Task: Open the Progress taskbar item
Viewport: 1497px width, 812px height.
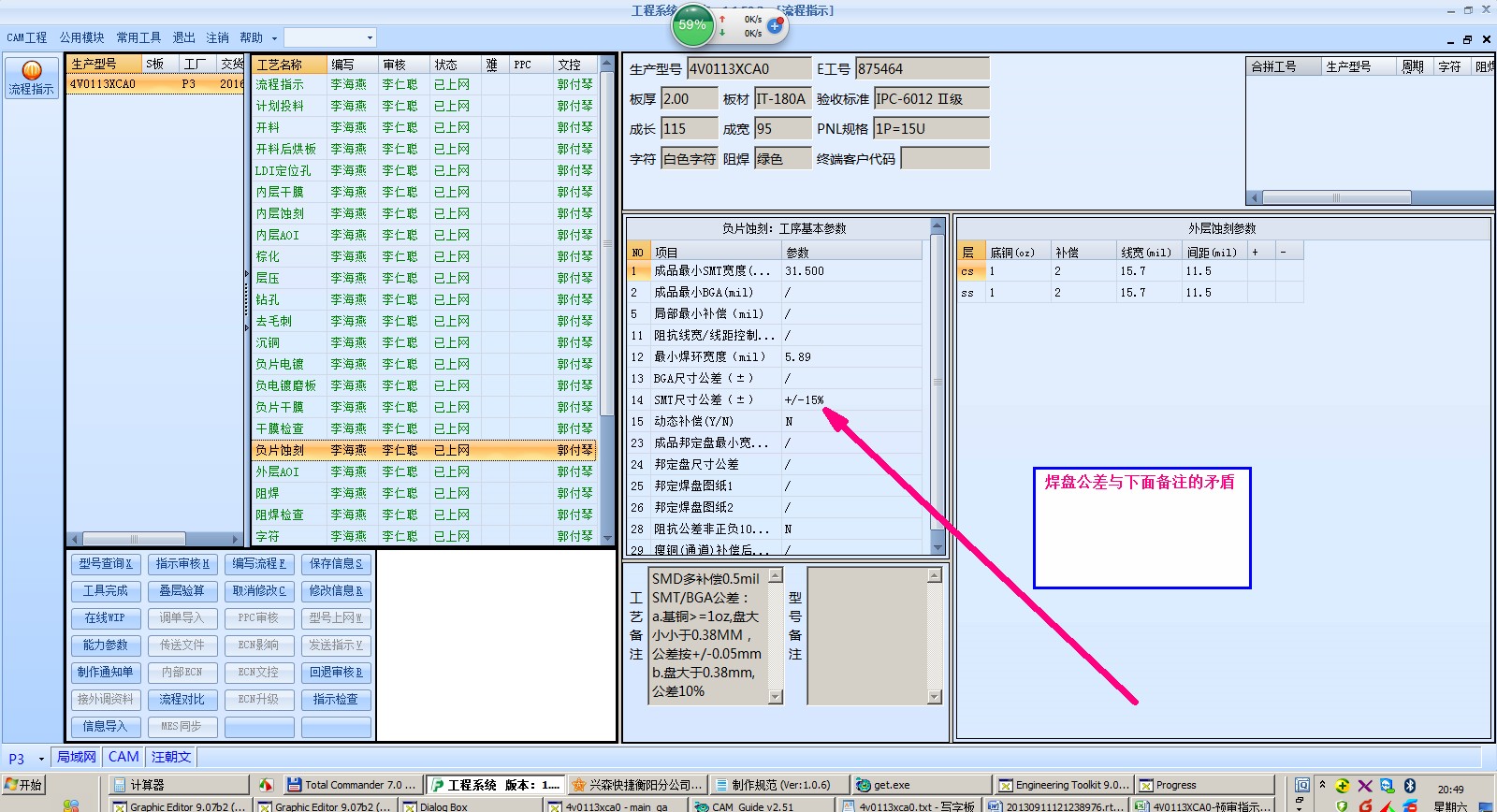Action: [1205, 785]
